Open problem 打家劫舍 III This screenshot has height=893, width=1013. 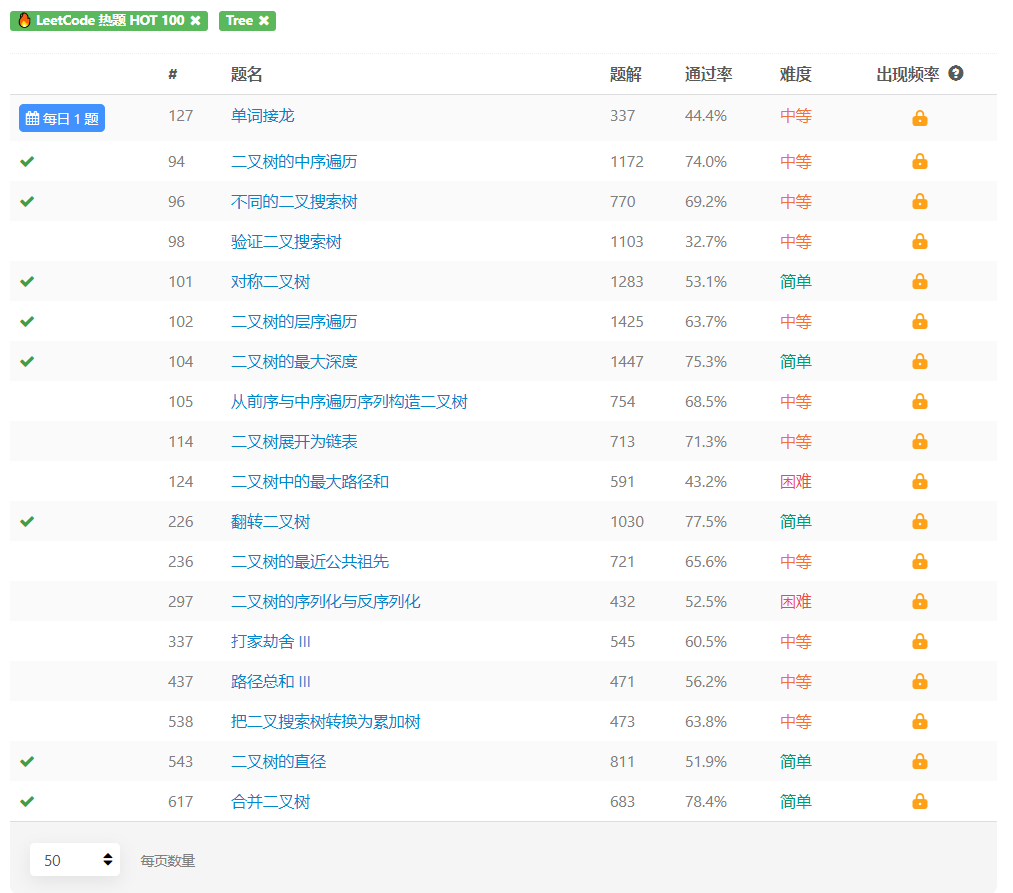click(271, 642)
